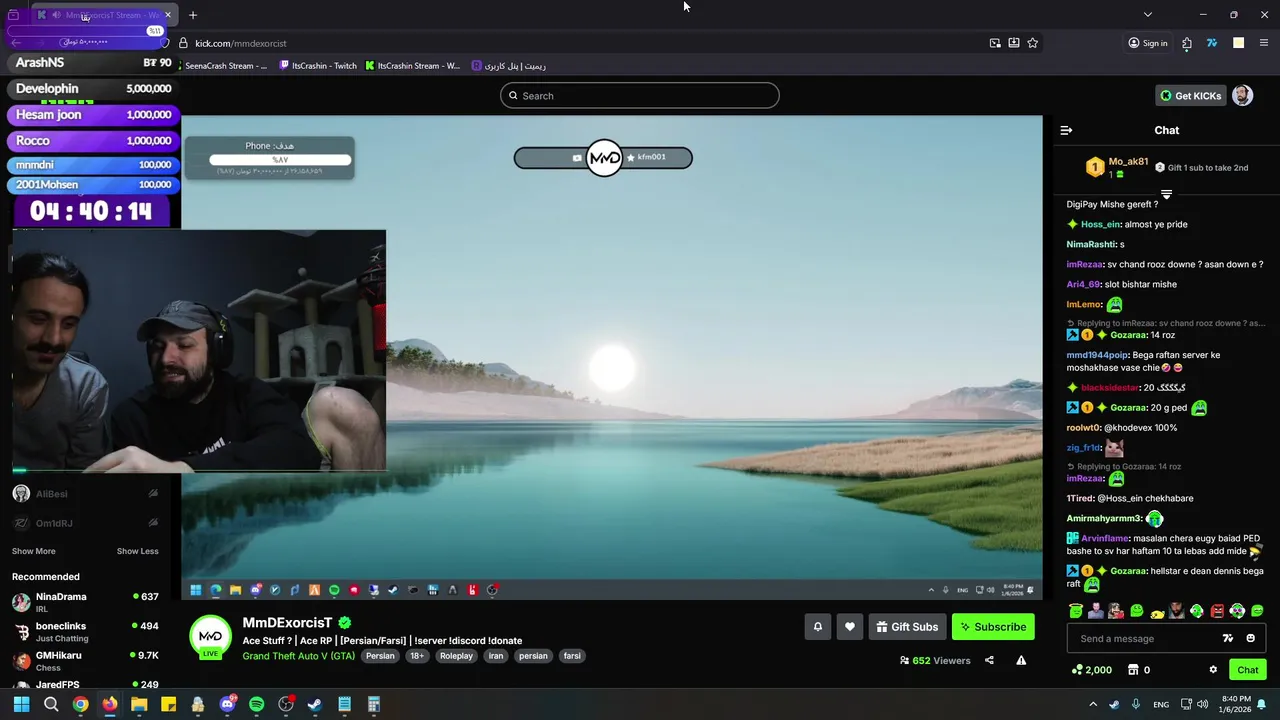Show hidden system tray icons
The height and width of the screenshot is (720, 1280).
[x=1092, y=704]
